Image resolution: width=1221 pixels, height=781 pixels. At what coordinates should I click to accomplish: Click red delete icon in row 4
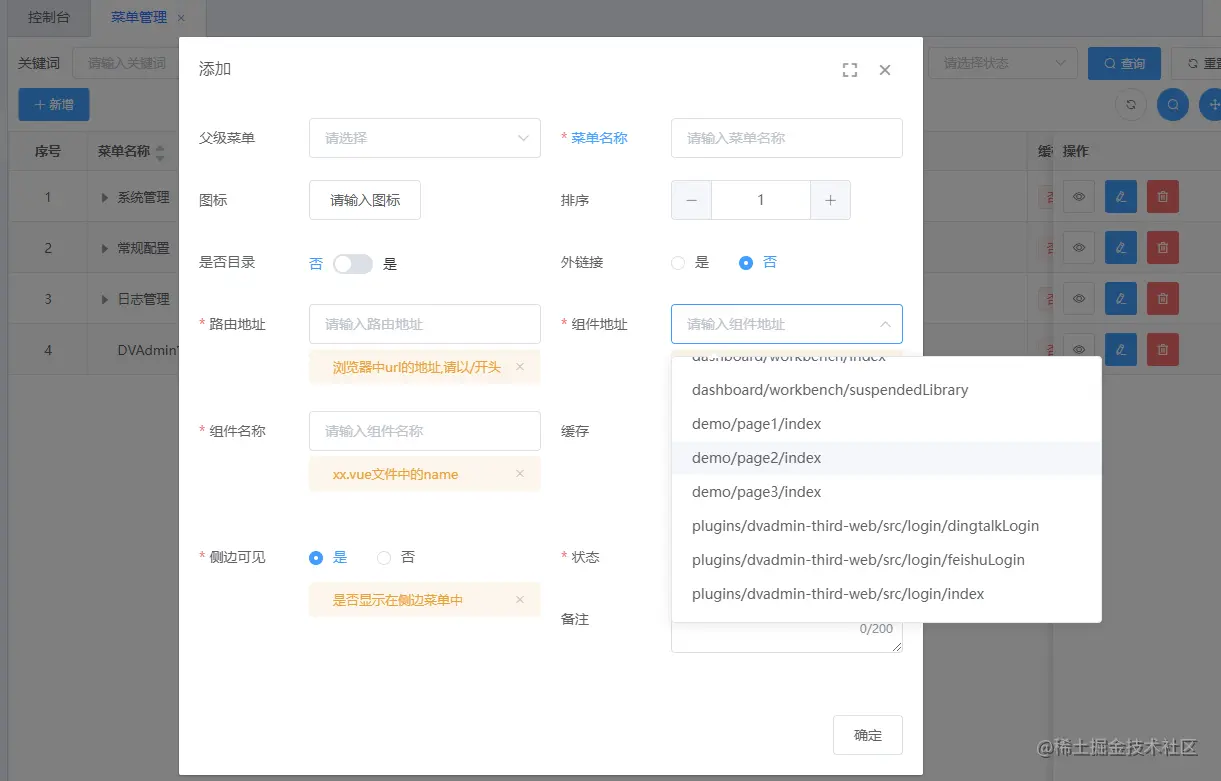1163,349
